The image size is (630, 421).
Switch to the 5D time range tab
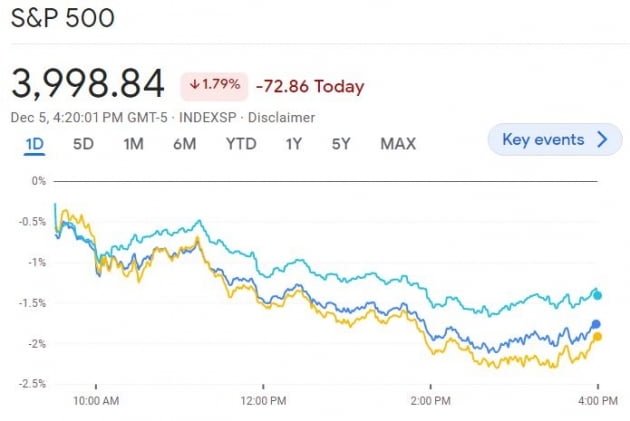pyautogui.click(x=84, y=144)
